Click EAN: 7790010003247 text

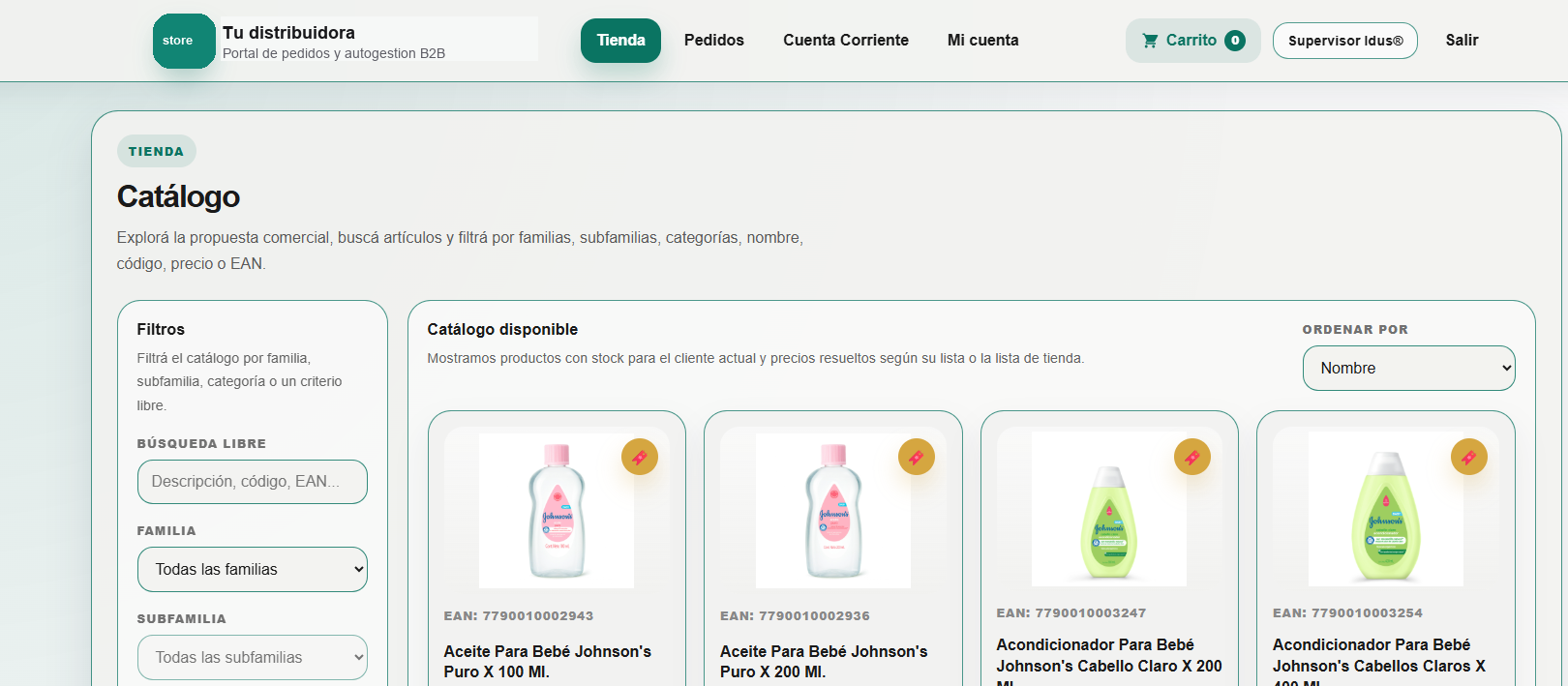tap(1071, 613)
